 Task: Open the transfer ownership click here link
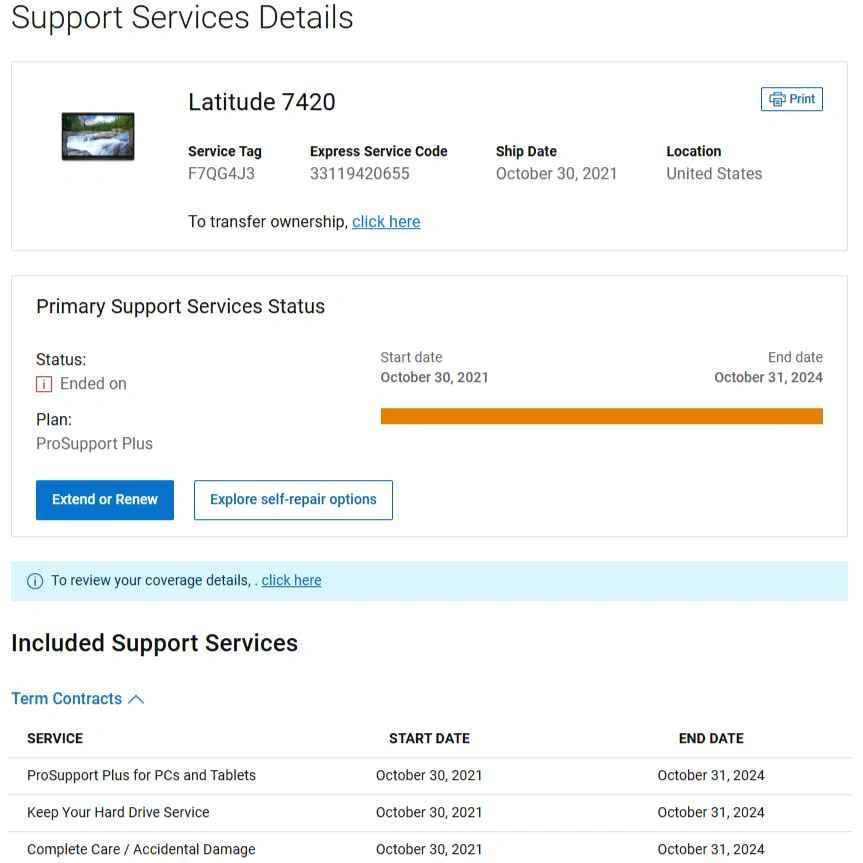(386, 222)
